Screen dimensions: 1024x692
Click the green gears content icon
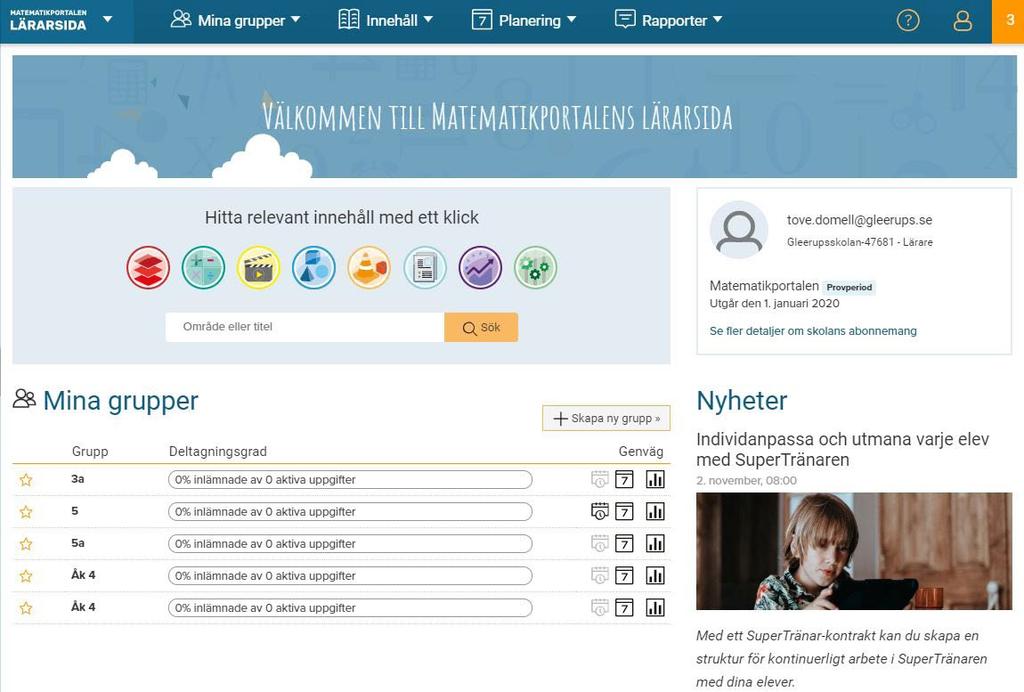pos(536,268)
